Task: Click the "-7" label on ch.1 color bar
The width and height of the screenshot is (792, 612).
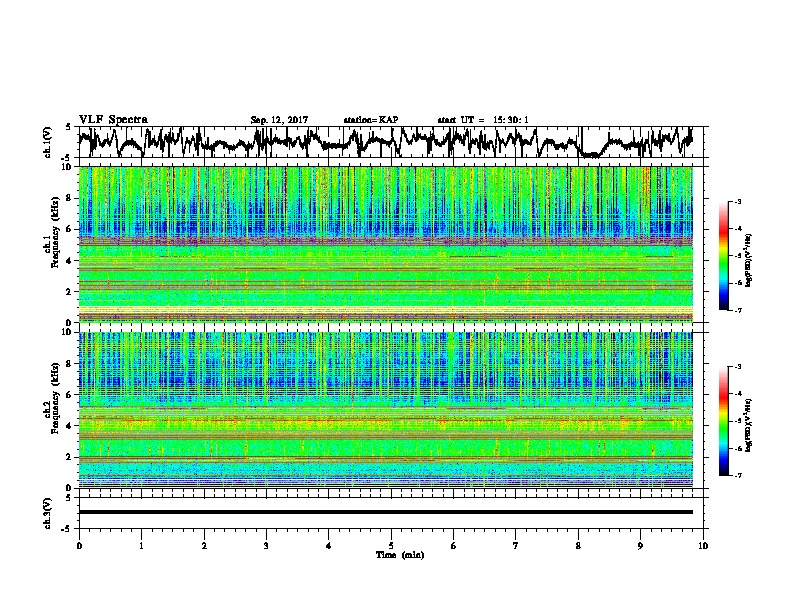Action: point(738,310)
